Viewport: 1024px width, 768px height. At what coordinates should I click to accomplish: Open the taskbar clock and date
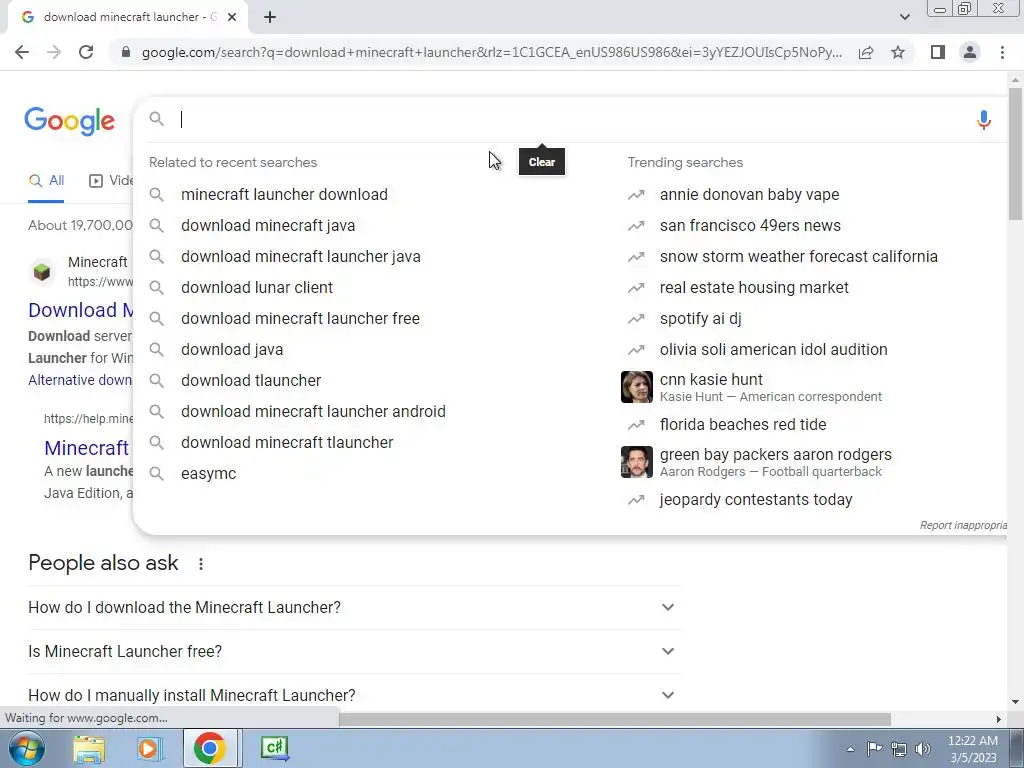973,749
